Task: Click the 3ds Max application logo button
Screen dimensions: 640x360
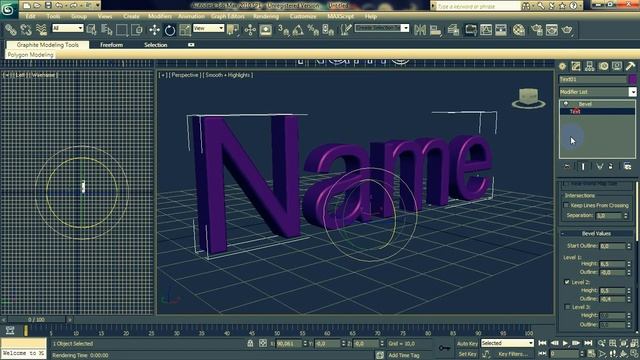Action: 8,9
